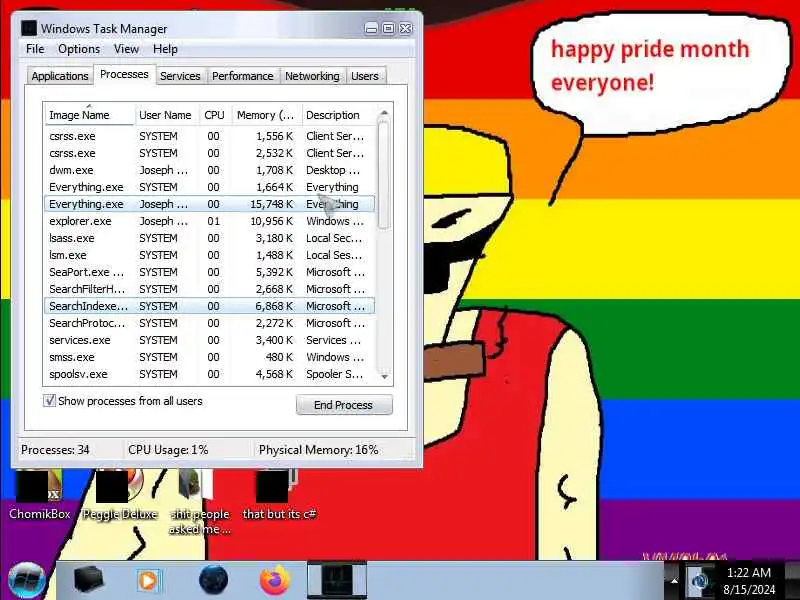Sort by User Name column header

coord(167,115)
